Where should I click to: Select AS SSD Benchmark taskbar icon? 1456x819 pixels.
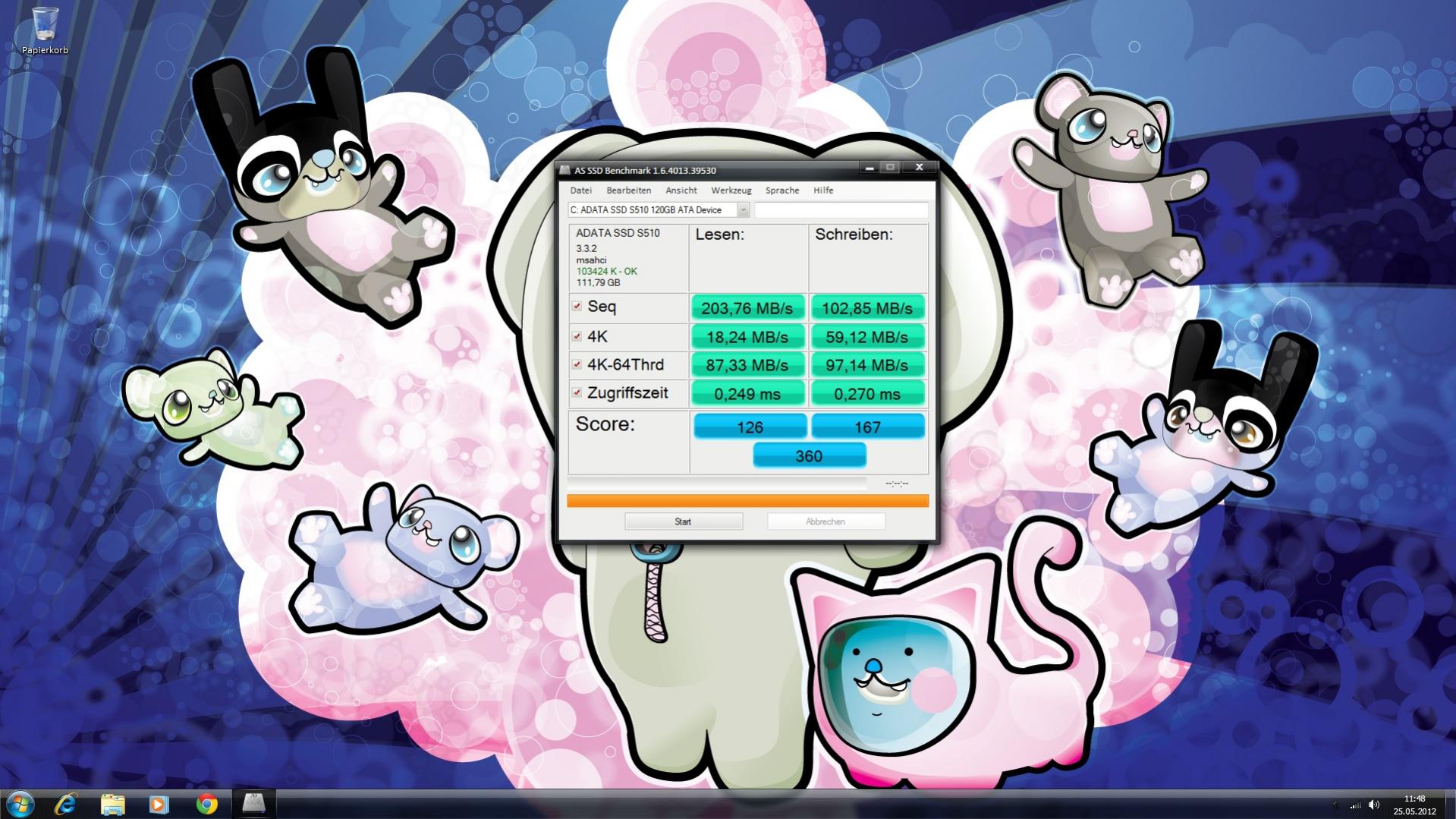click(253, 804)
